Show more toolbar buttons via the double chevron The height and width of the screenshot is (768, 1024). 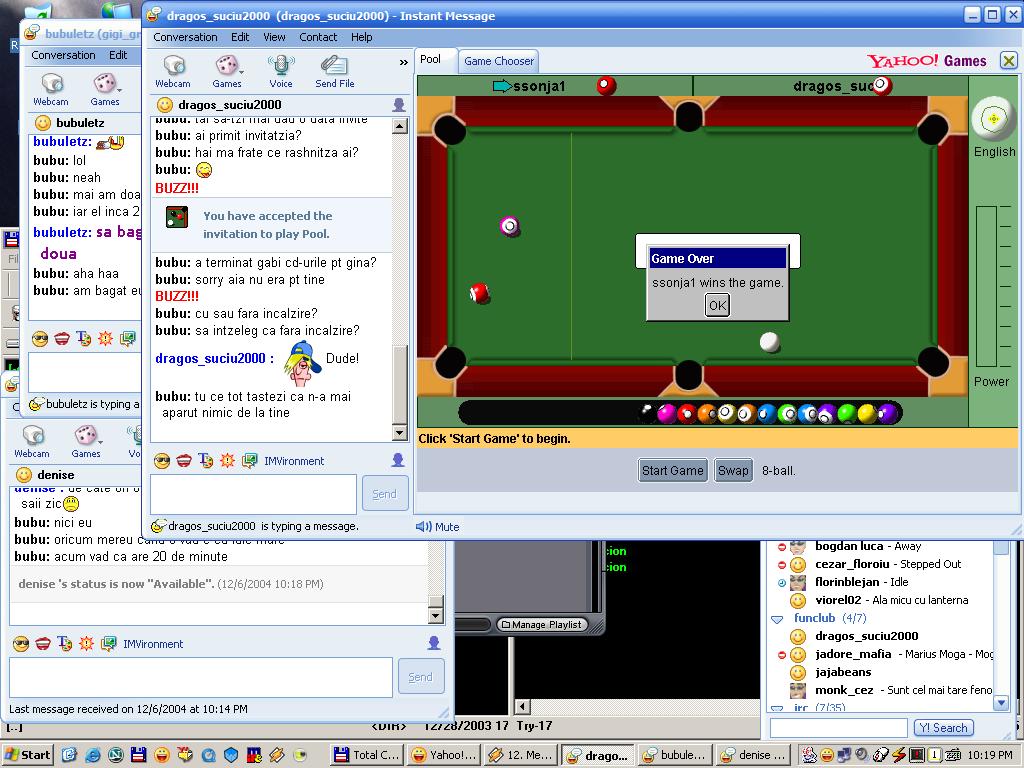pyautogui.click(x=404, y=63)
